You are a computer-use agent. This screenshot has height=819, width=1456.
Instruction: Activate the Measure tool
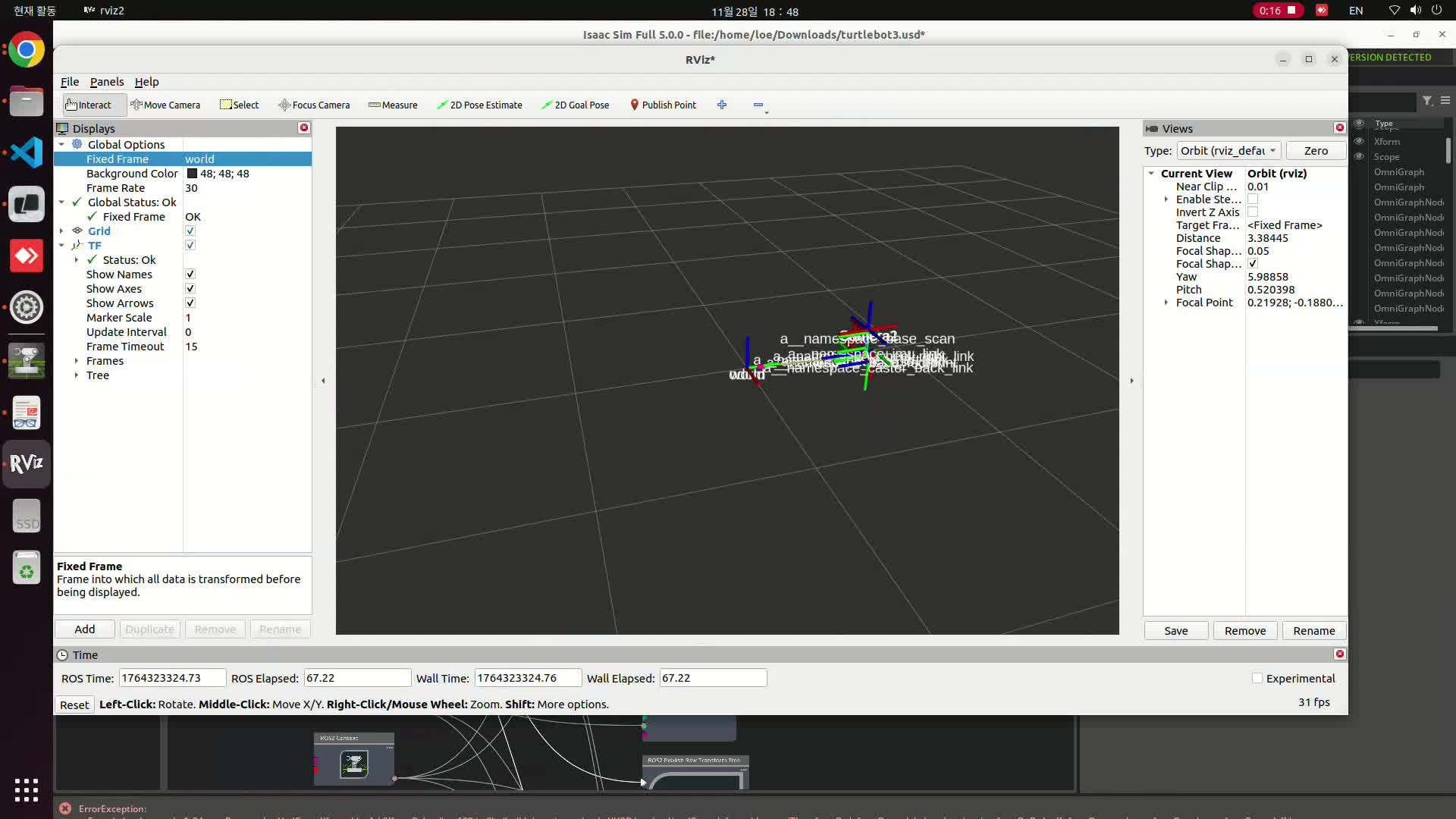[x=393, y=105]
